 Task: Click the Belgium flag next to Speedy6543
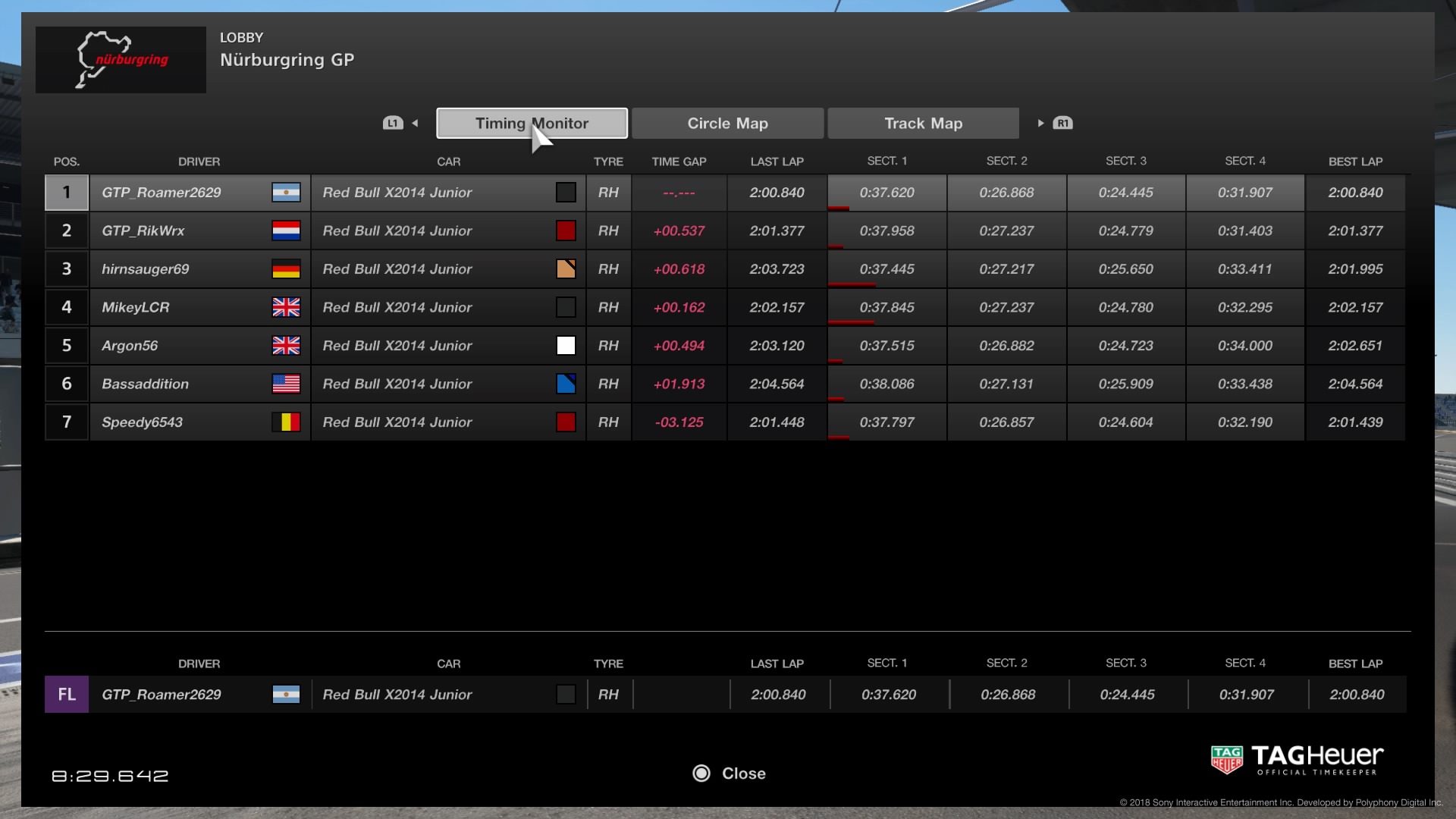point(286,422)
